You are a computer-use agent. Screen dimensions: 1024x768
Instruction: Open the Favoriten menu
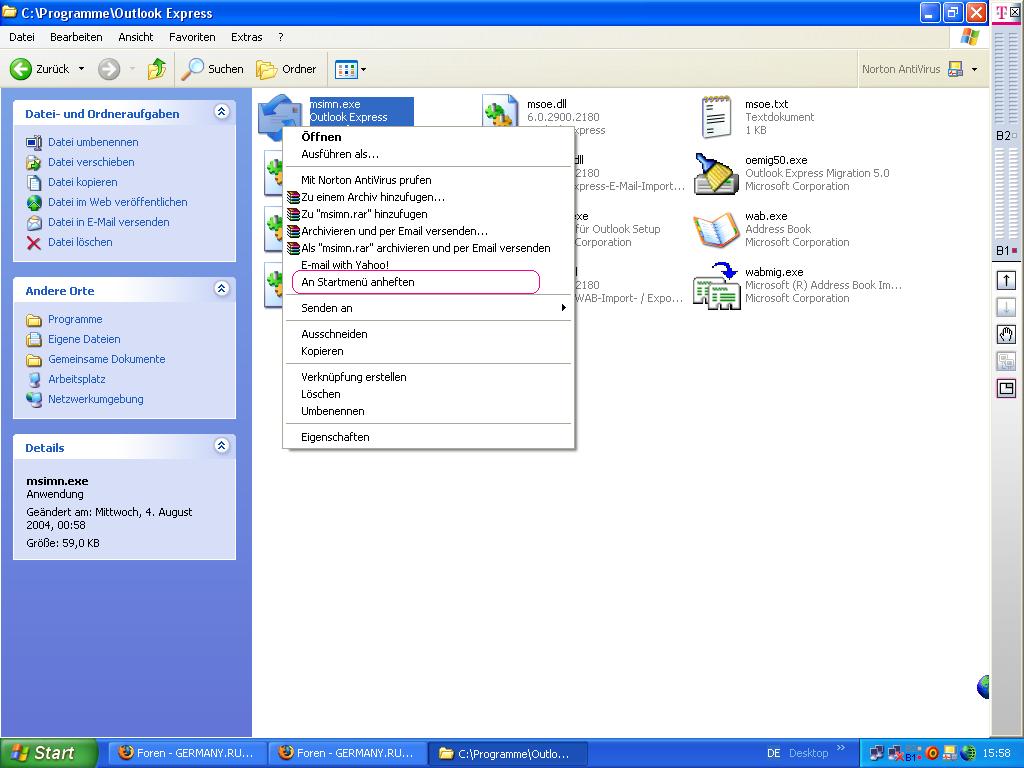coord(192,37)
